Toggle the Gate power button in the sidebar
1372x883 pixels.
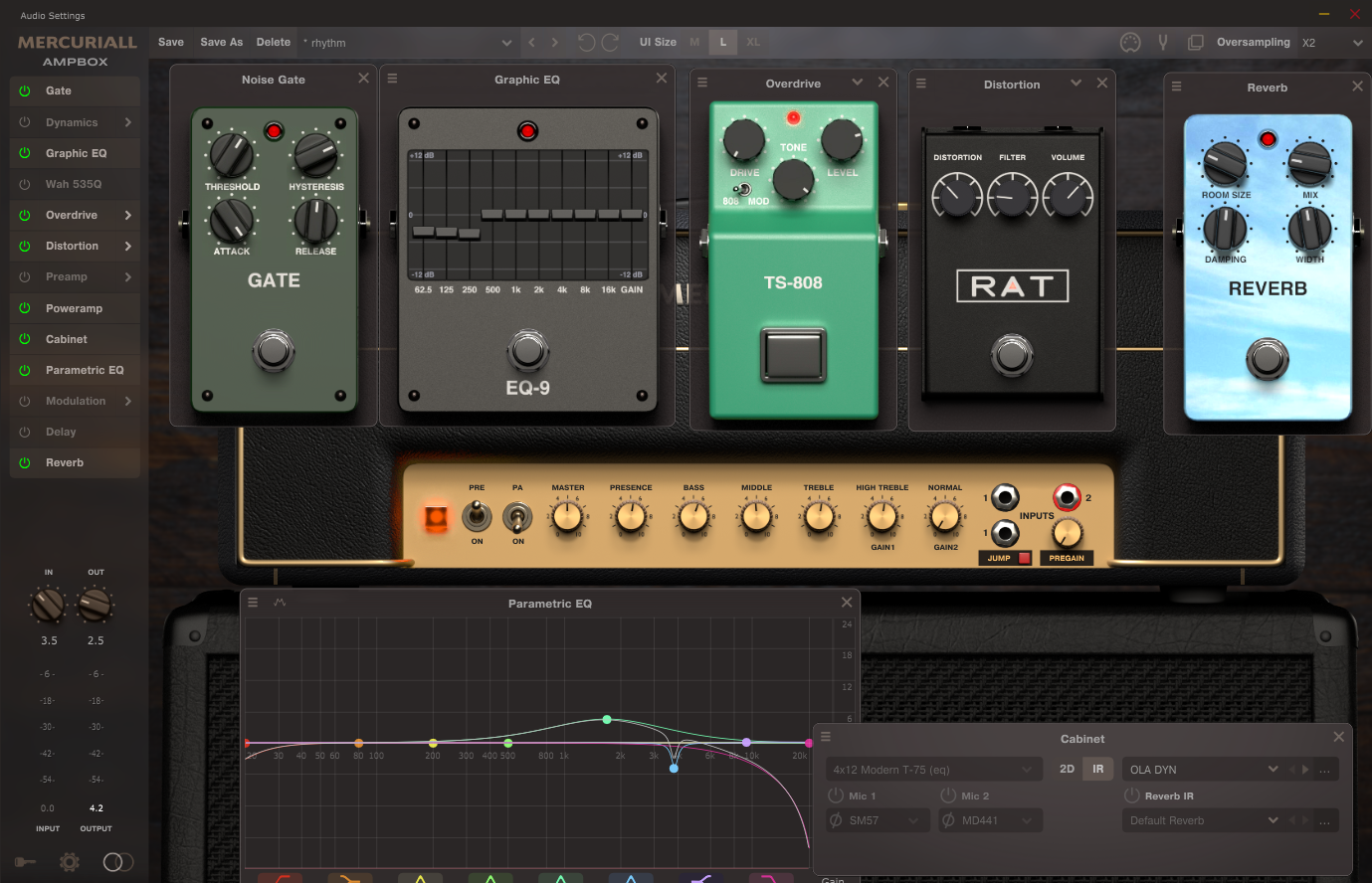point(25,90)
